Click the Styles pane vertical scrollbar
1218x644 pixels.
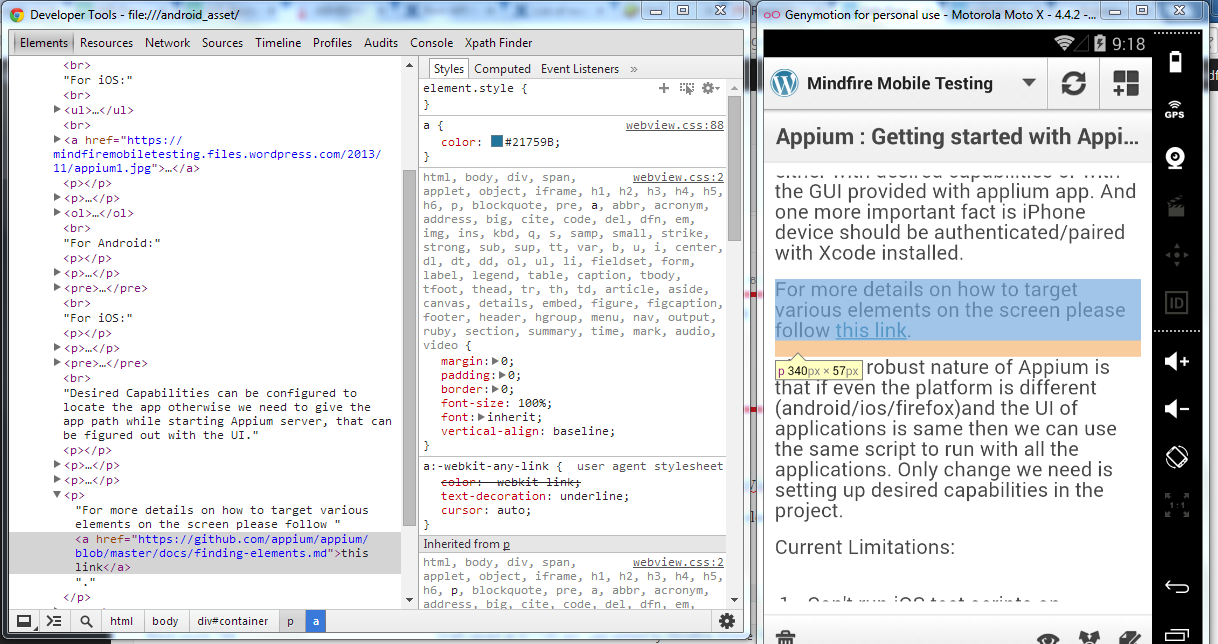pyautogui.click(x=734, y=170)
